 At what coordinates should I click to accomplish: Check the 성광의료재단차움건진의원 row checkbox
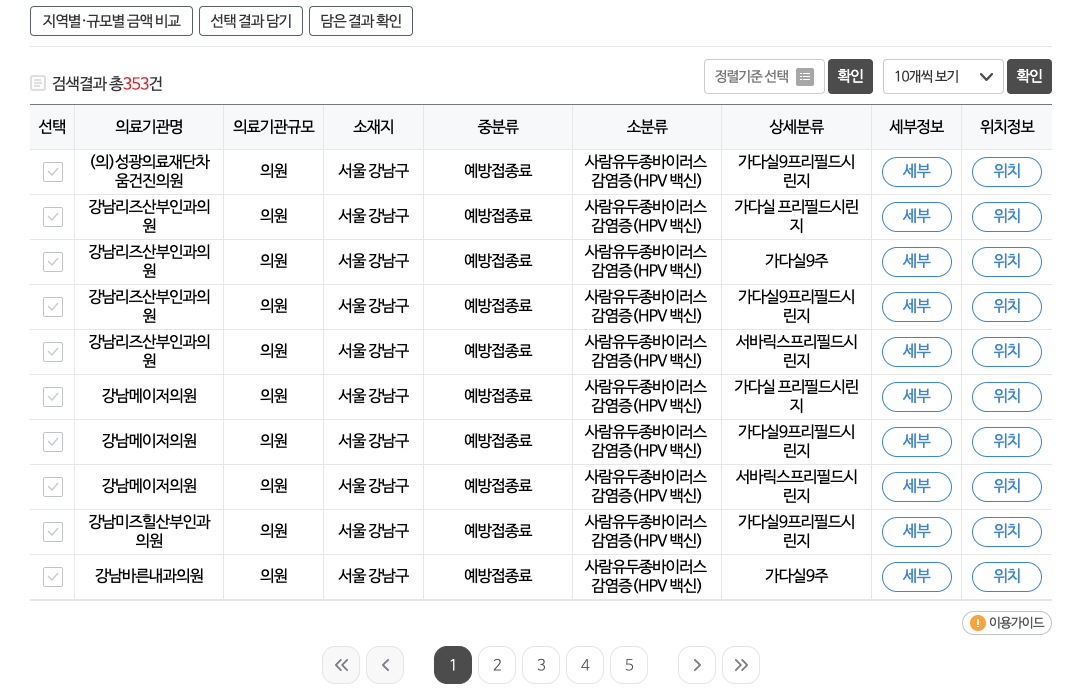coord(52,171)
